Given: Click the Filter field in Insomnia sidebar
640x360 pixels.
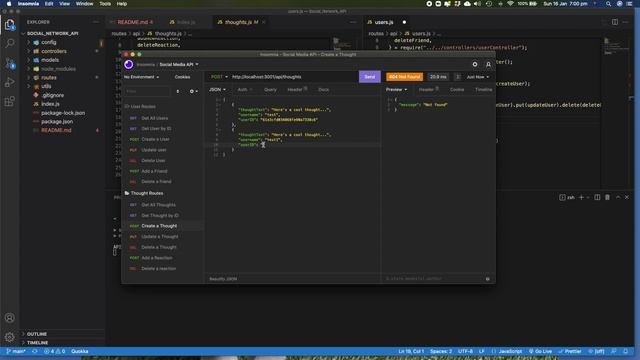Looking at the screenshot, I should pos(147,91).
